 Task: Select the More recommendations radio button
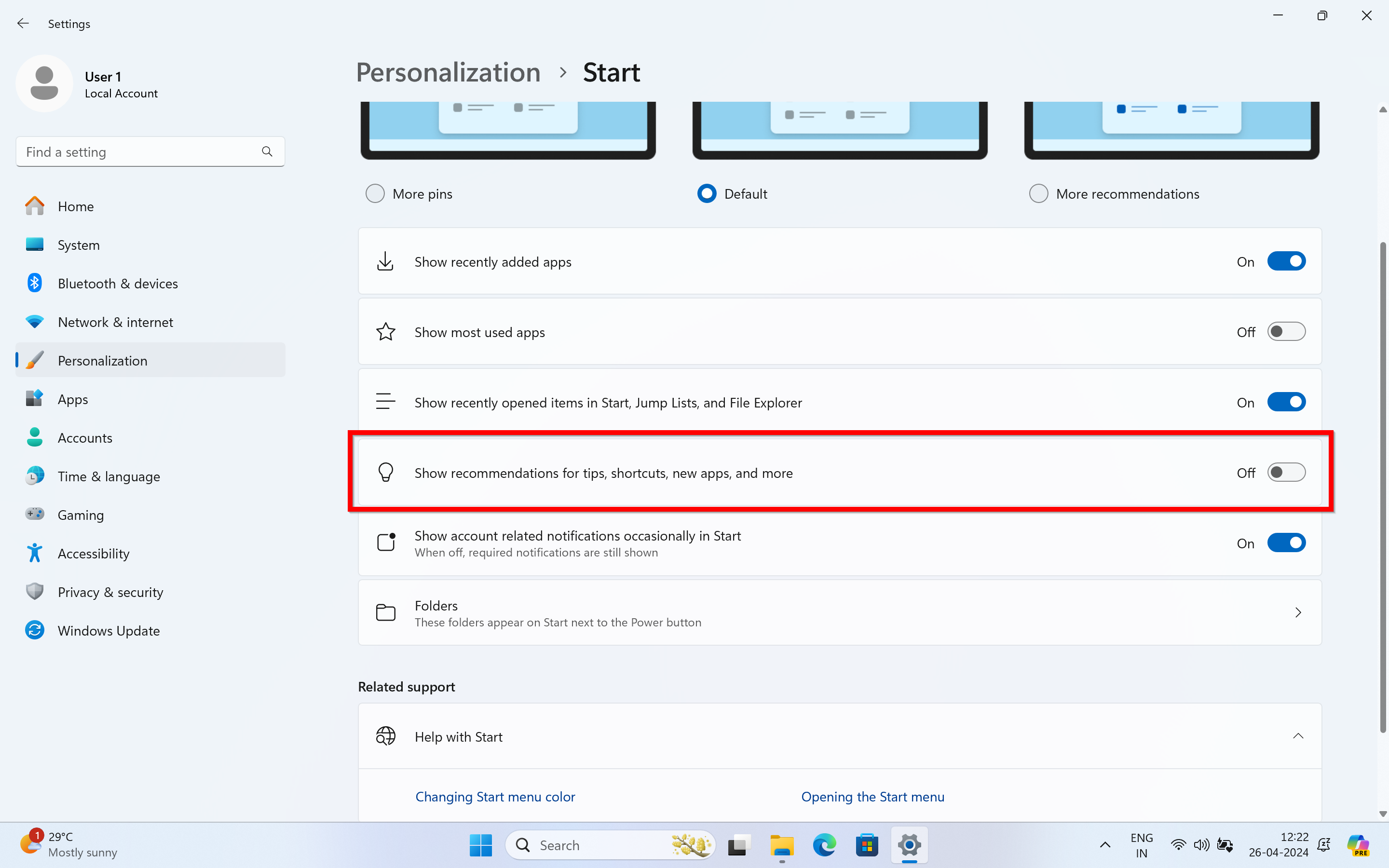(1038, 194)
